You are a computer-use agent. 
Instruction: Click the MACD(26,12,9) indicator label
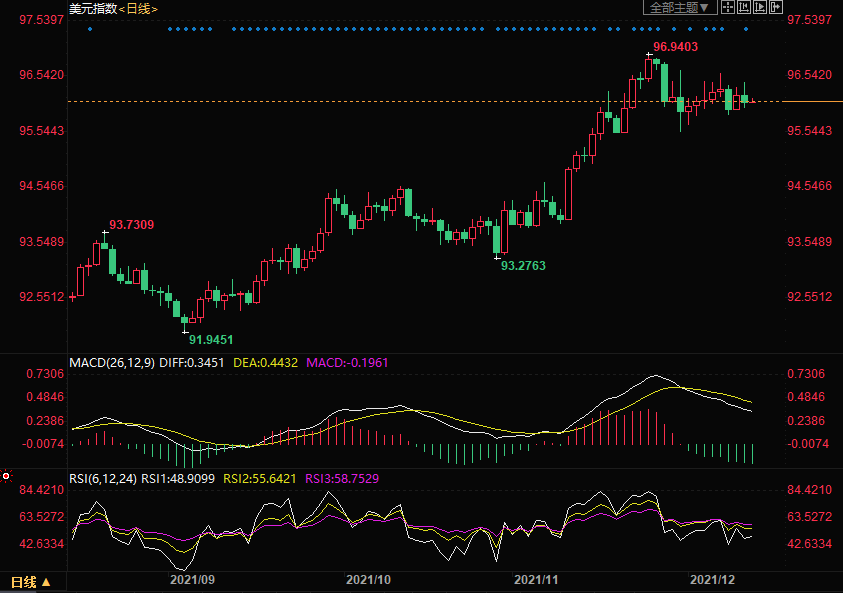coord(111,361)
